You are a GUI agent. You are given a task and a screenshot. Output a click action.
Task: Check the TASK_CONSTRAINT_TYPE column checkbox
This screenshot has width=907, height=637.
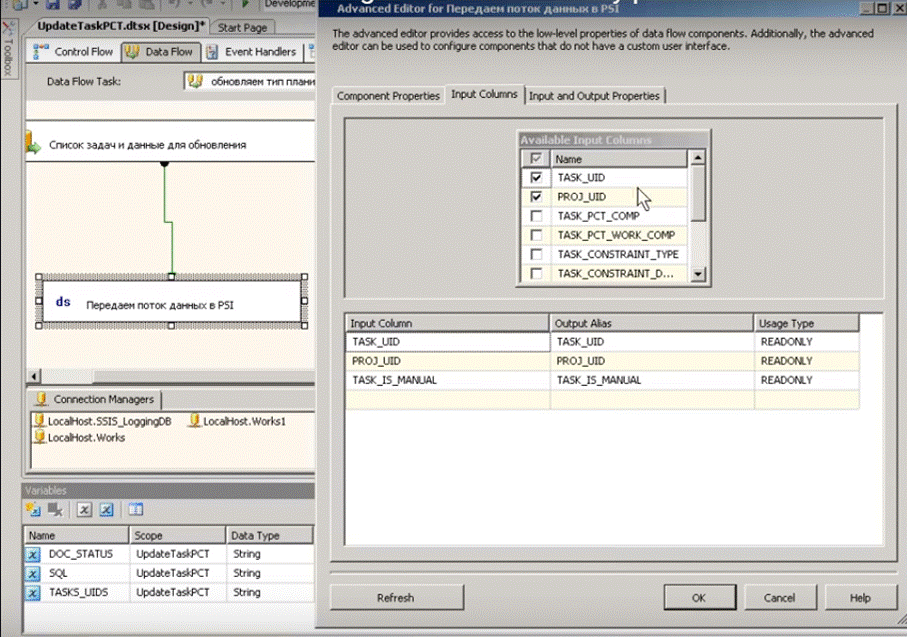coord(536,254)
